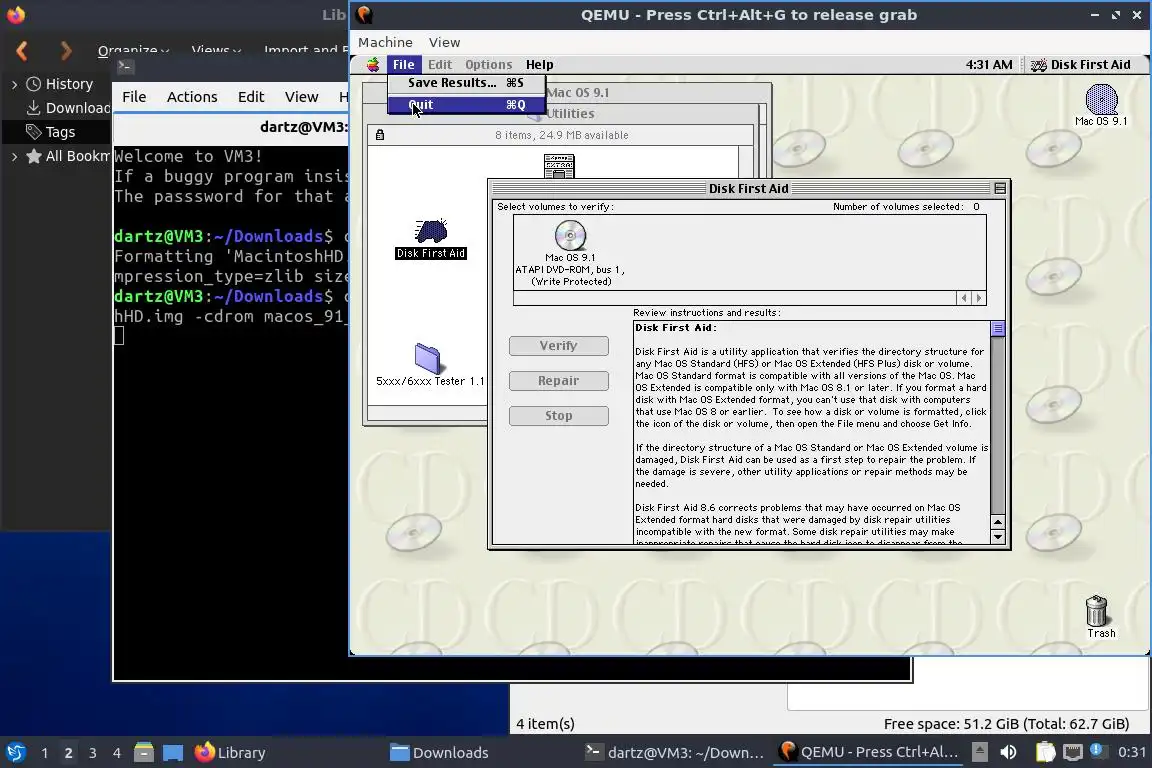Click the free space status text

pyautogui.click(x=1006, y=724)
